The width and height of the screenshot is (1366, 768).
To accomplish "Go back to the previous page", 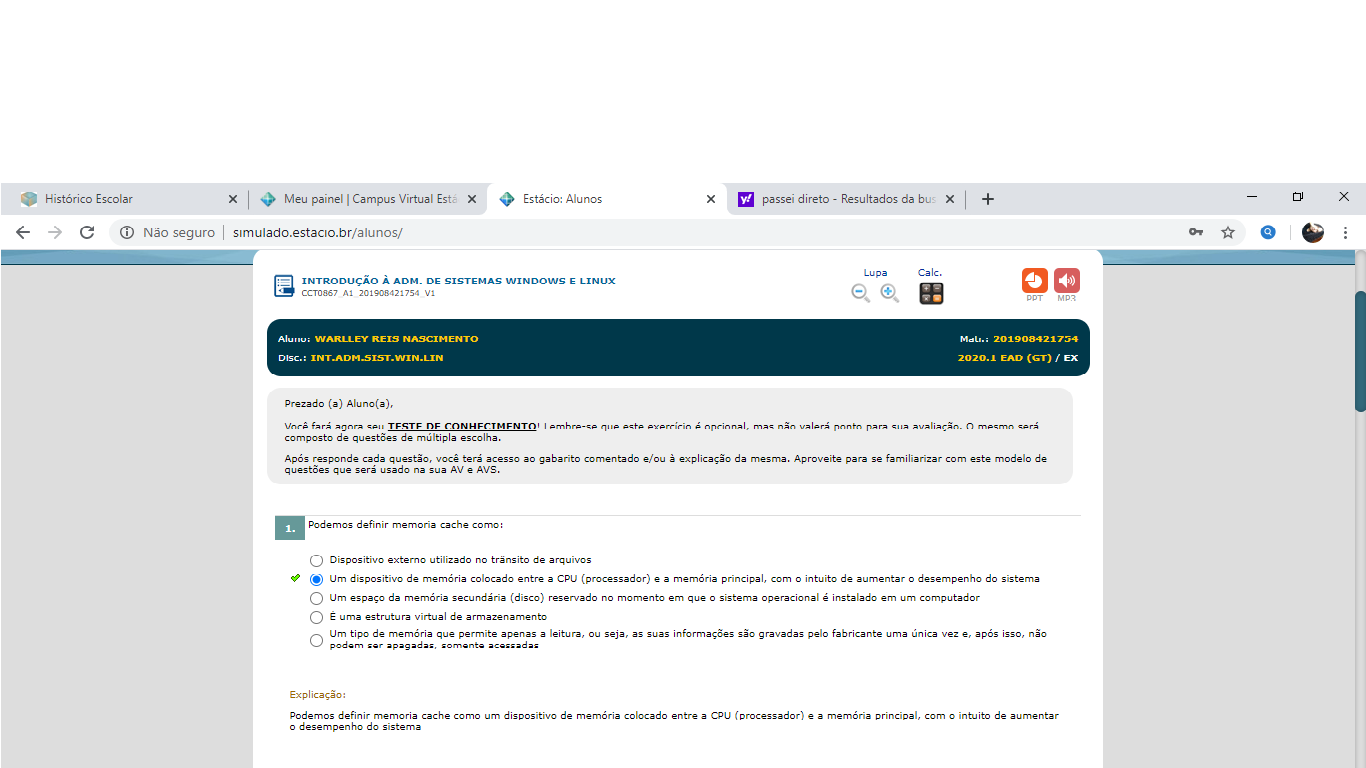I will (23, 232).
